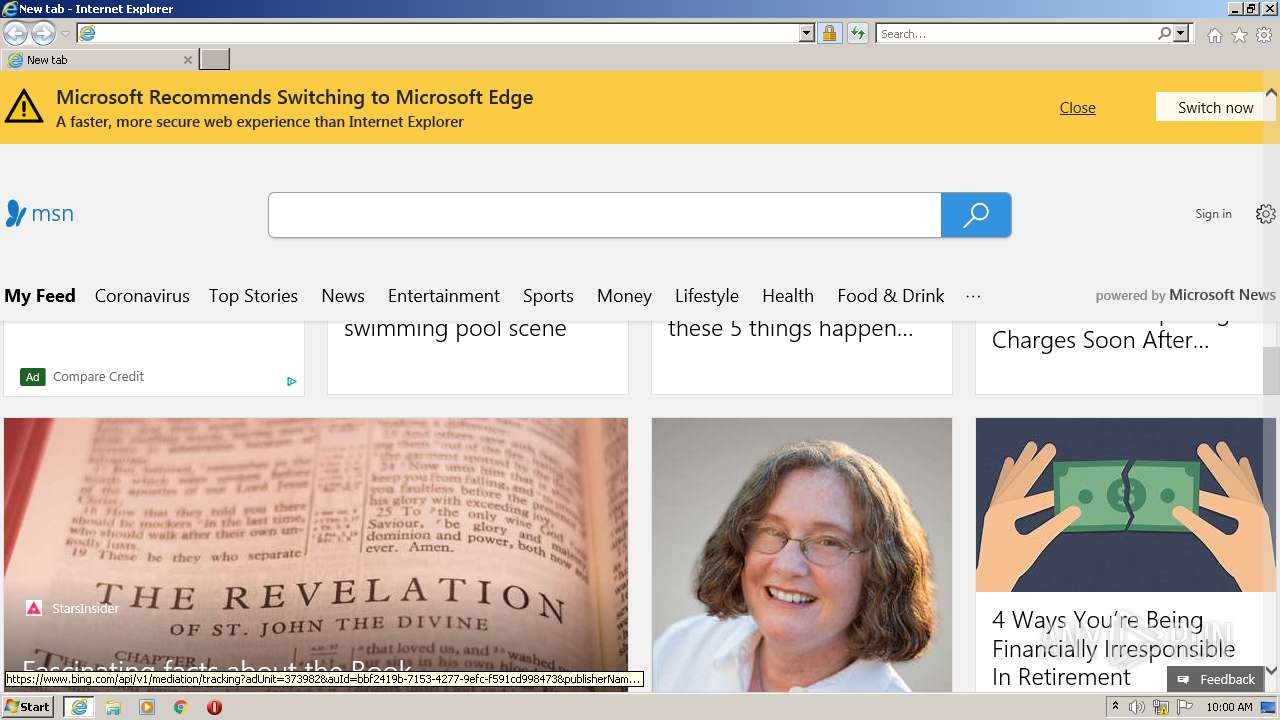Open the 'Money' category
The height and width of the screenshot is (720, 1280).
(x=624, y=296)
